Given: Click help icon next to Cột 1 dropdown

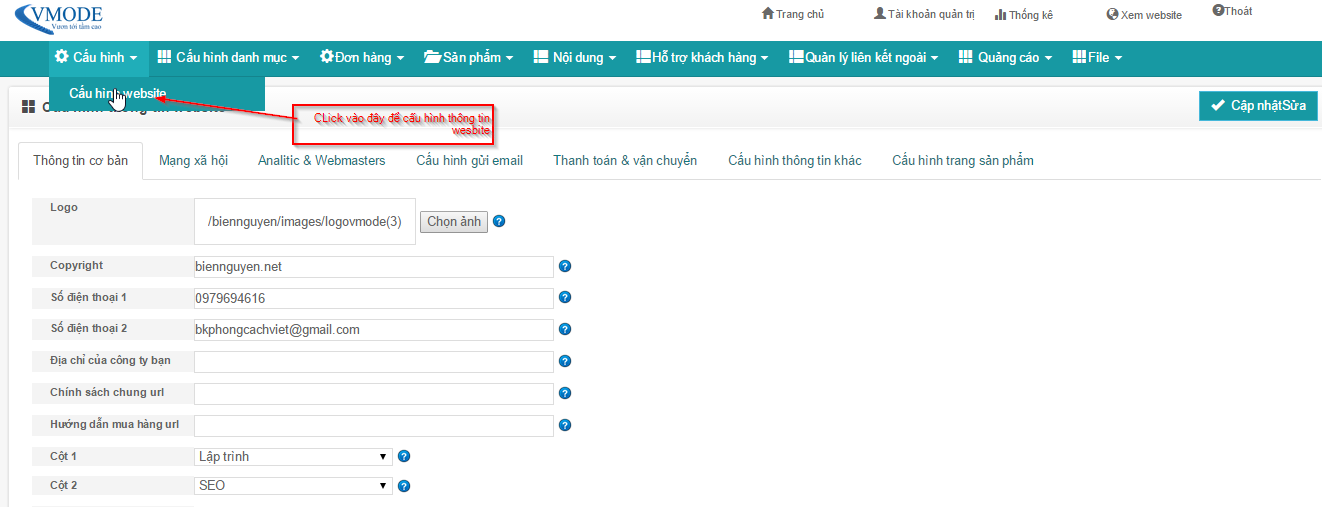Looking at the screenshot, I should pos(404,456).
